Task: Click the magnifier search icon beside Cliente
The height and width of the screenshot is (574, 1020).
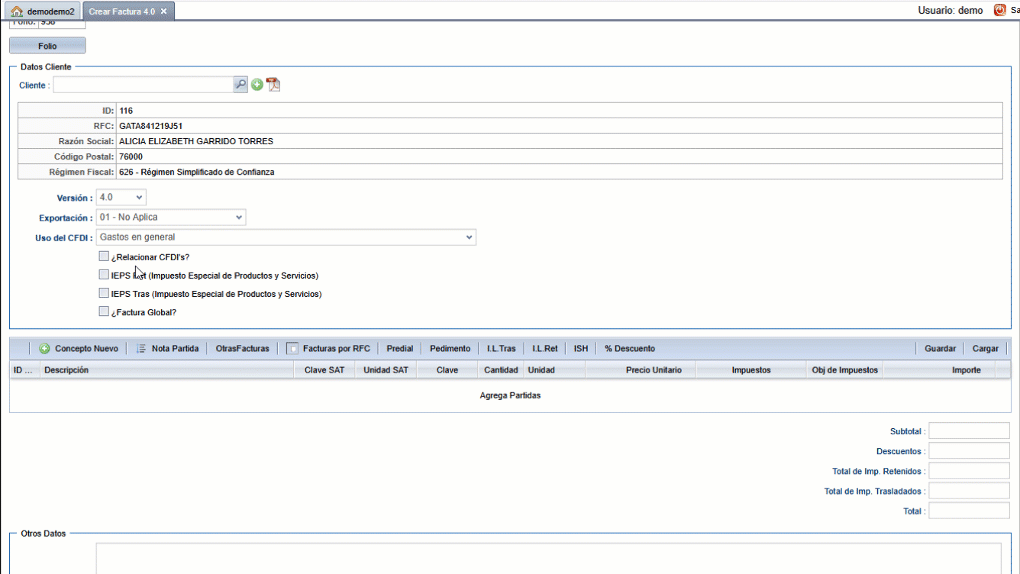Action: 240,85
